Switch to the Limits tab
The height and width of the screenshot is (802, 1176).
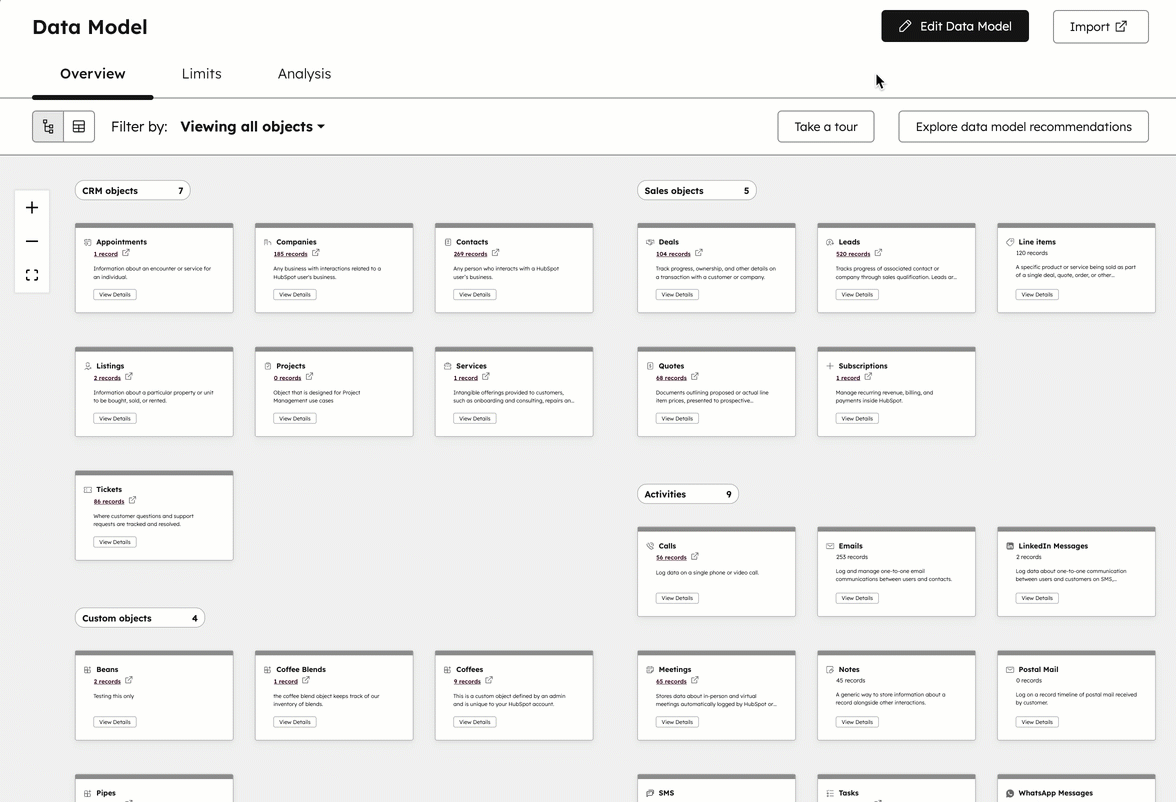pyautogui.click(x=201, y=73)
